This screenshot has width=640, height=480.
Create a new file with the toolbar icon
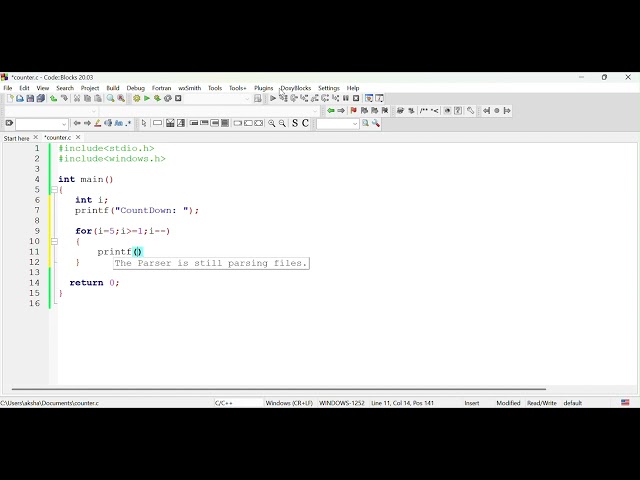[10, 98]
